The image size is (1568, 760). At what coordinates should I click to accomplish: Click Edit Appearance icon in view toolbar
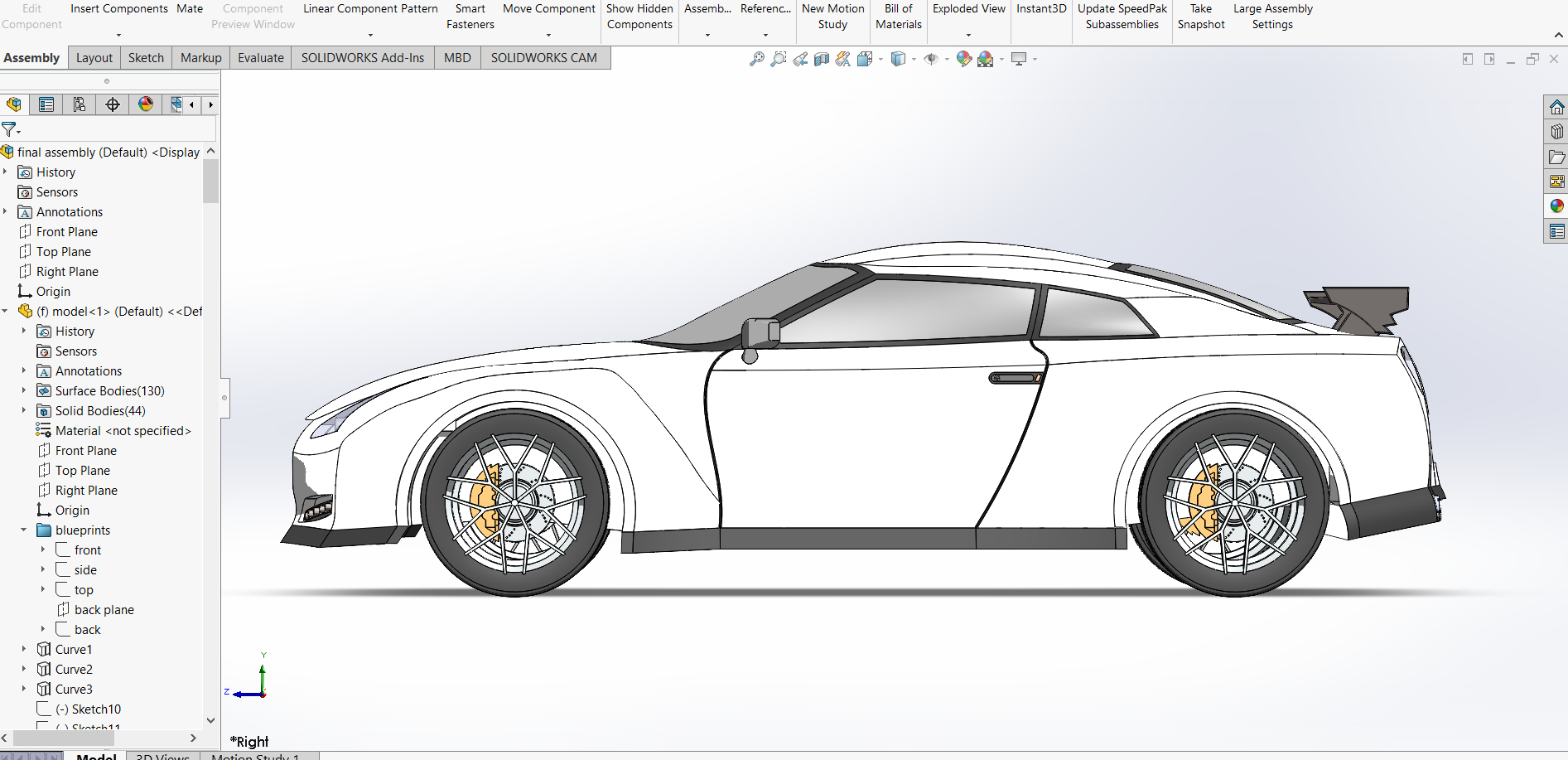(x=963, y=59)
